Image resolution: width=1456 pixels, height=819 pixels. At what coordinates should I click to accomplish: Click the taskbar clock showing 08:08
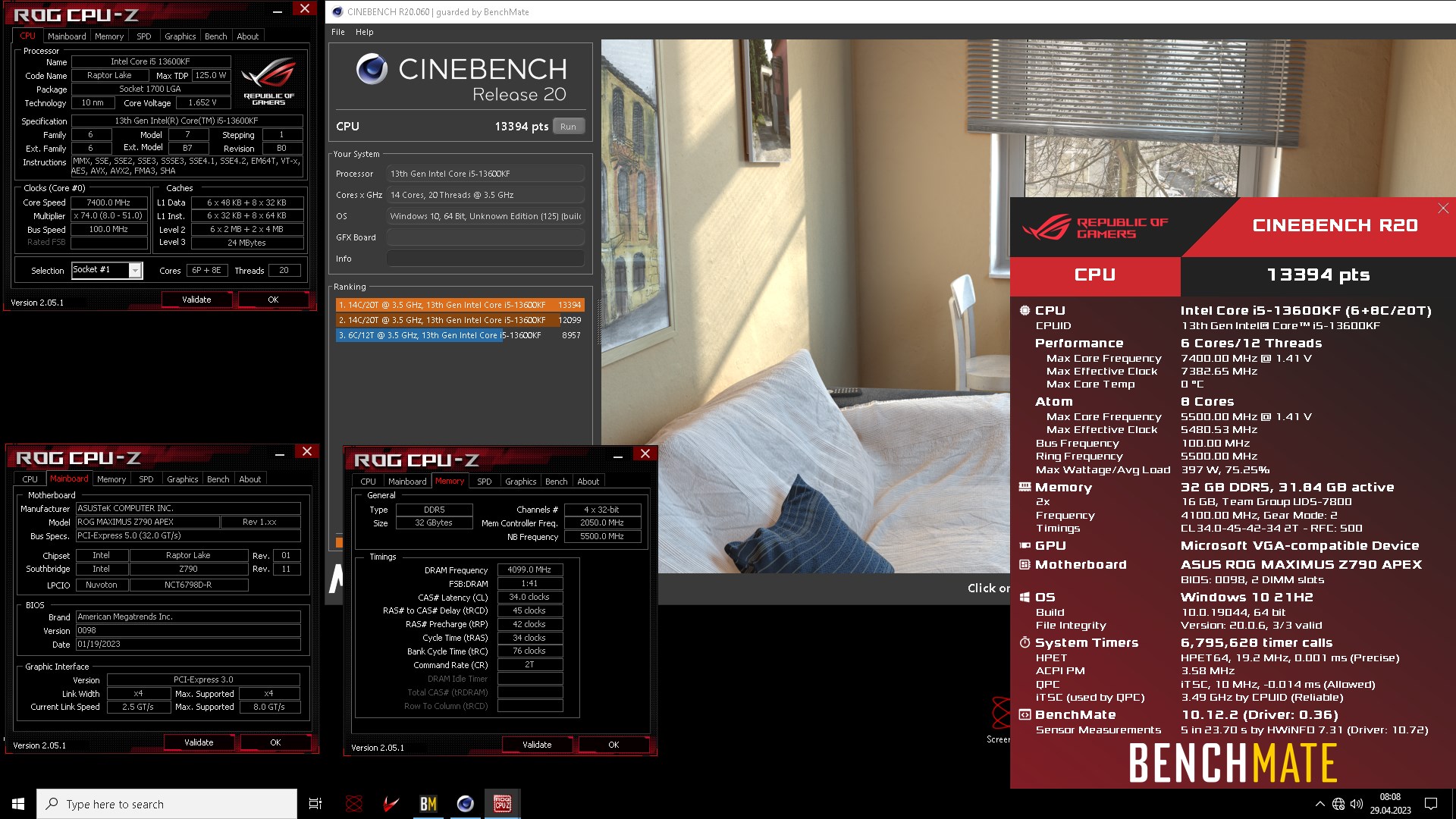[x=1390, y=804]
